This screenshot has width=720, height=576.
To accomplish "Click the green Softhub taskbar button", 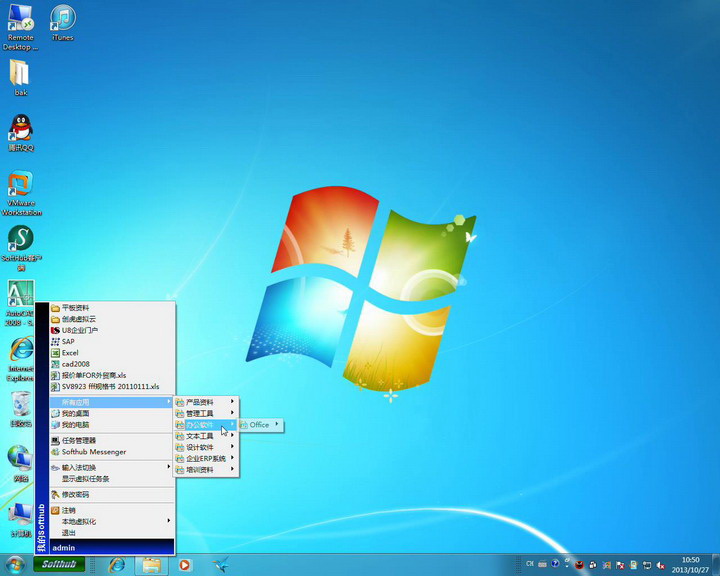I will coord(58,565).
